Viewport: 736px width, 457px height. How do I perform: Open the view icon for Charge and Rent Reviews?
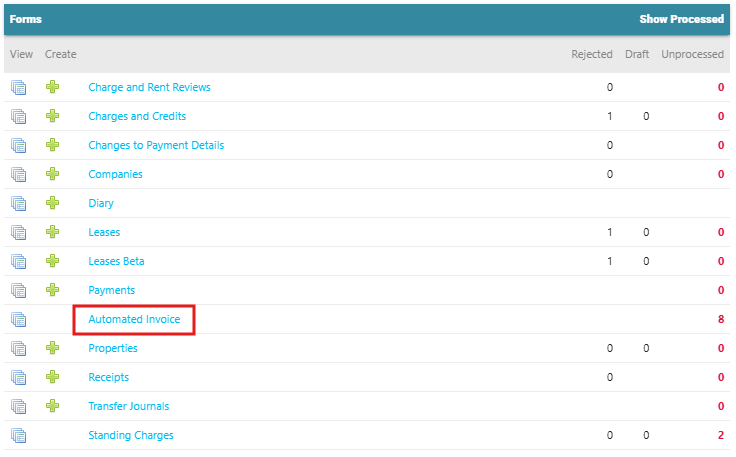(19, 87)
